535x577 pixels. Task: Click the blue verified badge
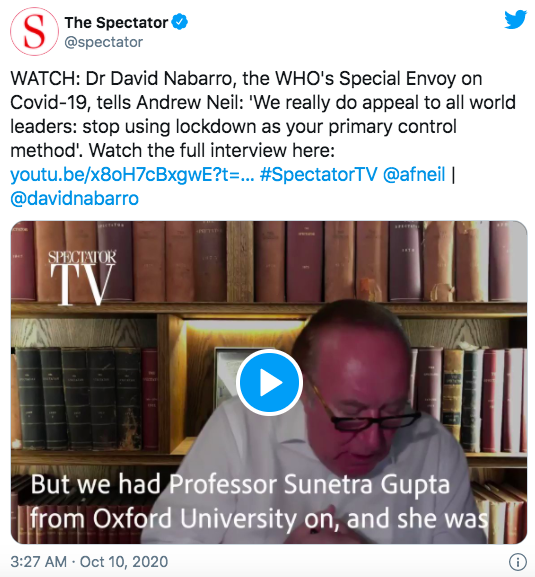point(180,22)
